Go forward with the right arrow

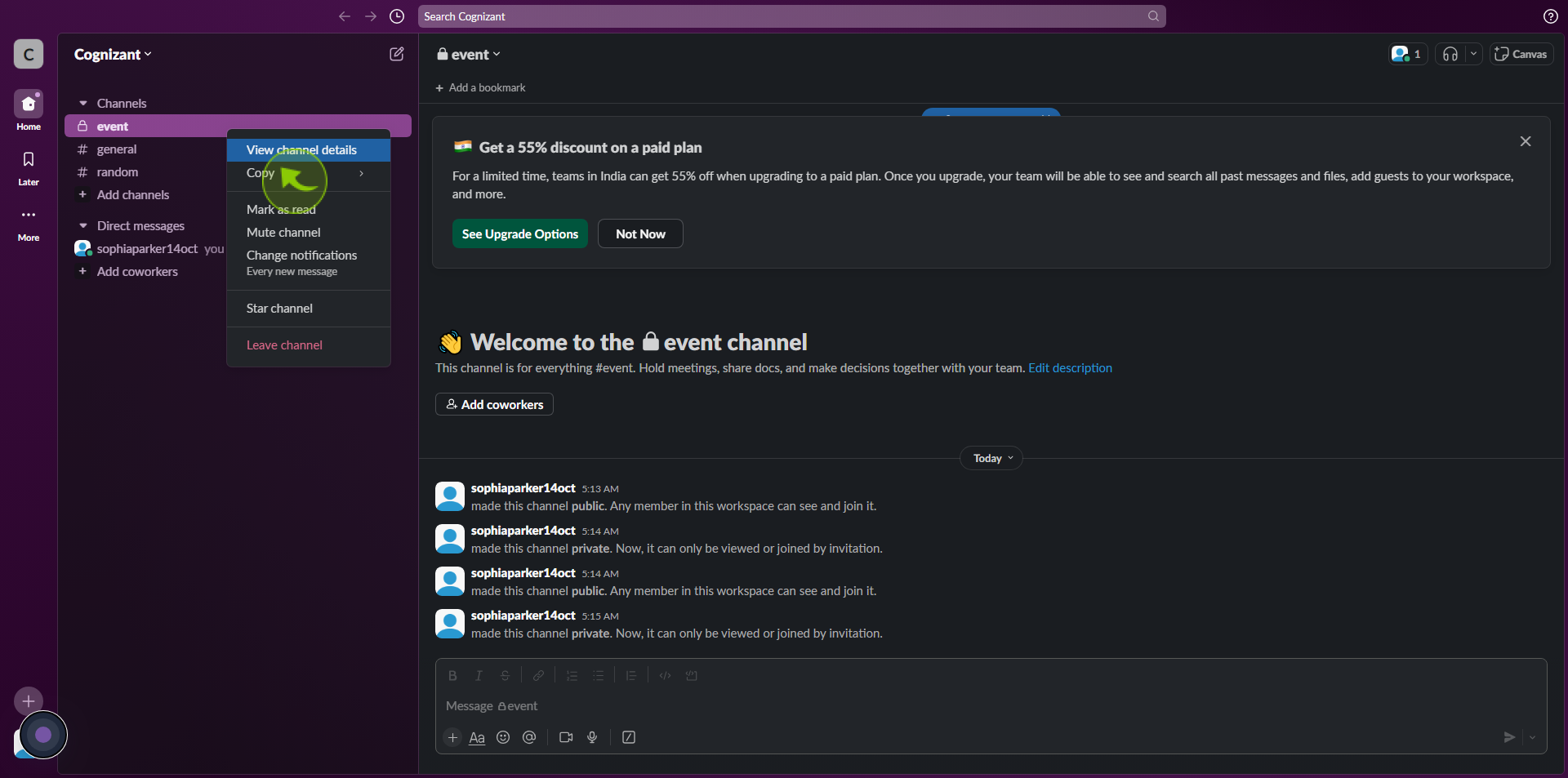tap(371, 16)
